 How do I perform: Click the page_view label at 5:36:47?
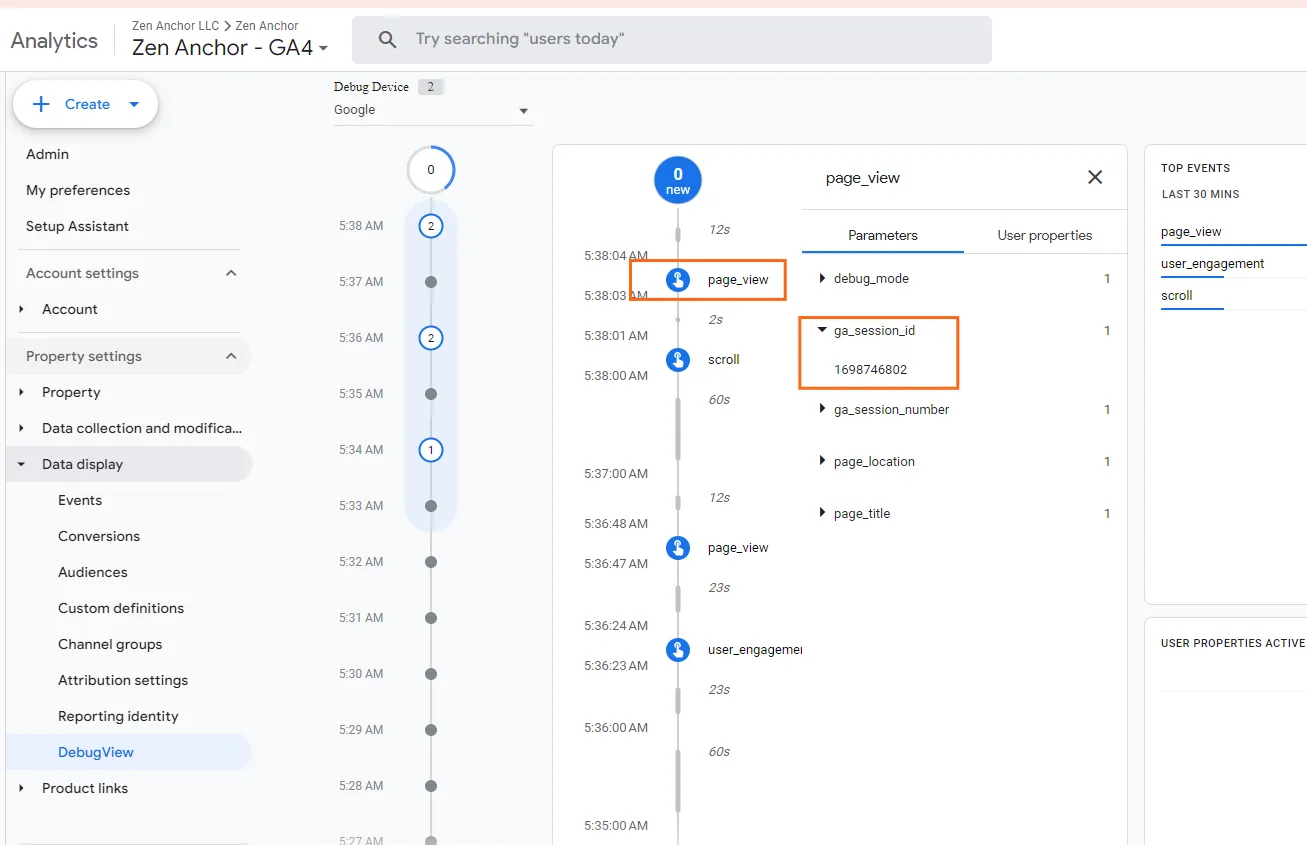[738, 547]
